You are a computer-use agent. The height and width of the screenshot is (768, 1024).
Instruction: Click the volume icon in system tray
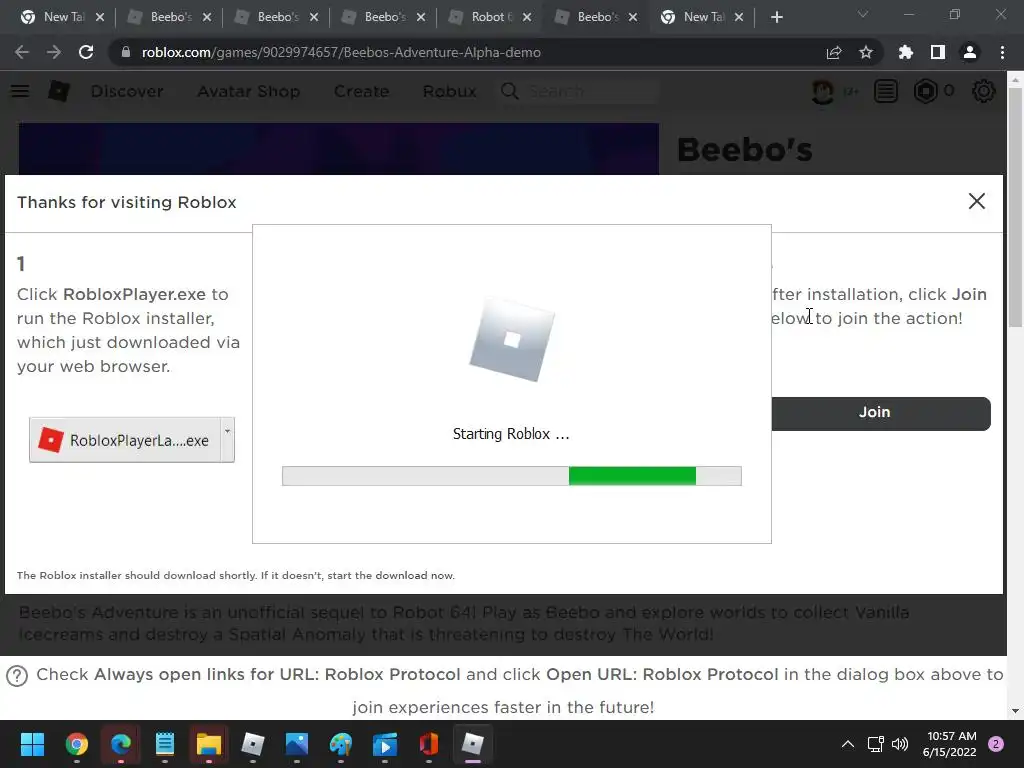(900, 744)
